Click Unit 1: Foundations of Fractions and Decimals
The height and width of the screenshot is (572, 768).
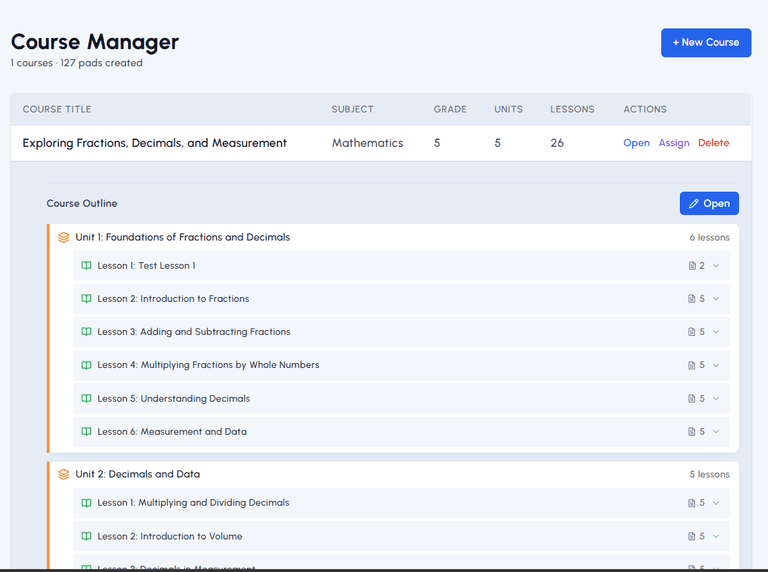[183, 238]
